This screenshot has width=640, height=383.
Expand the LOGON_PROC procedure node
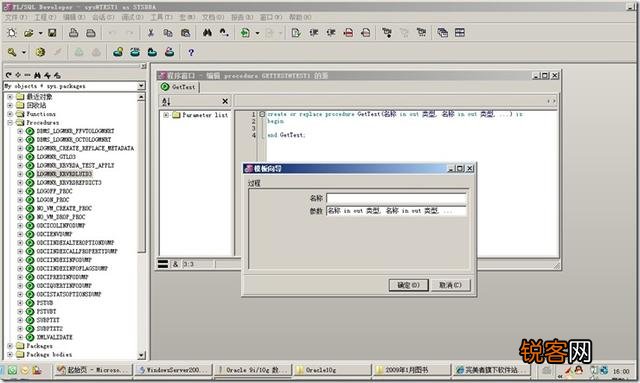(x=20, y=200)
